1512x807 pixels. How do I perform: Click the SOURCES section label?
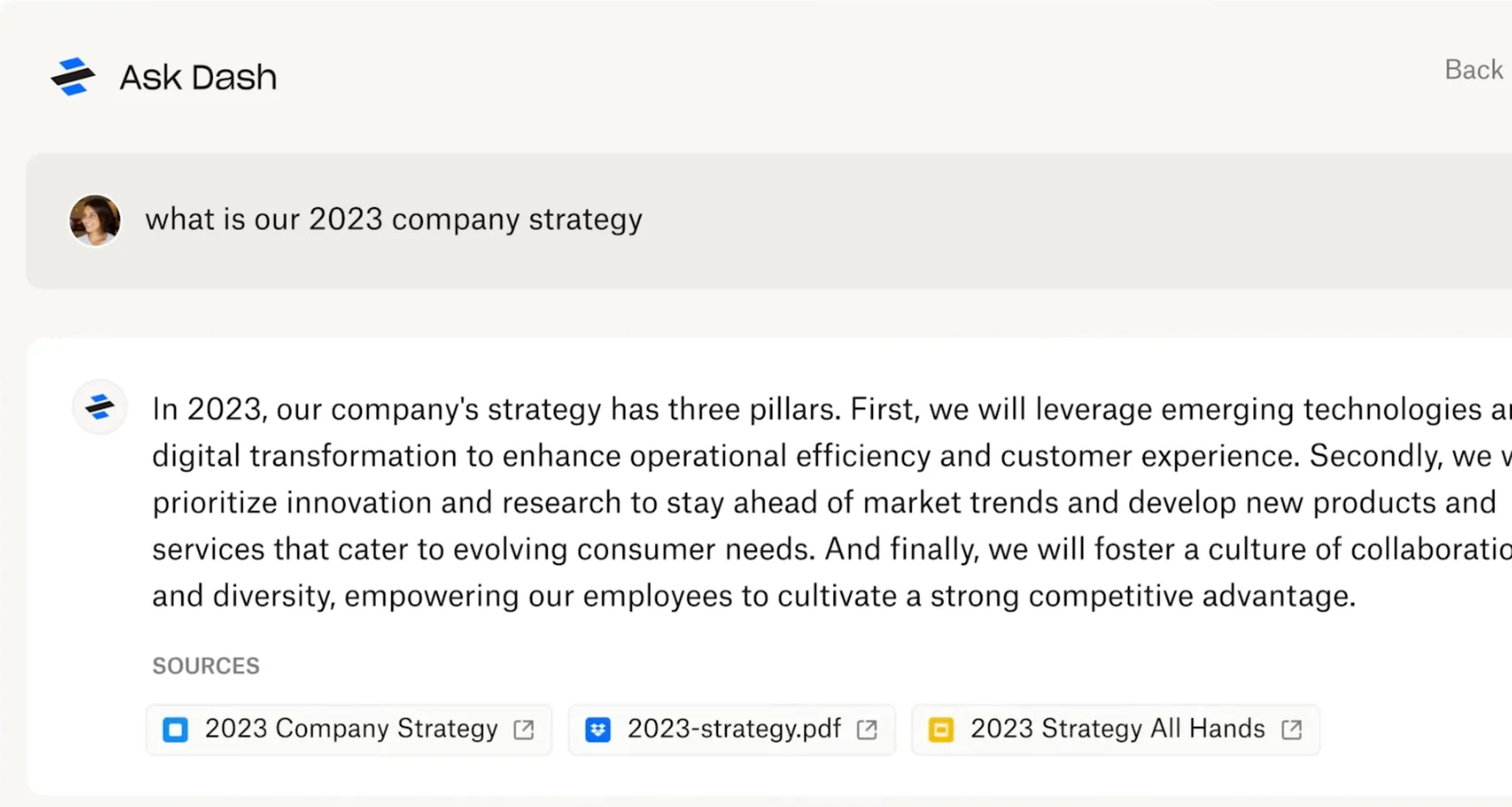206,666
